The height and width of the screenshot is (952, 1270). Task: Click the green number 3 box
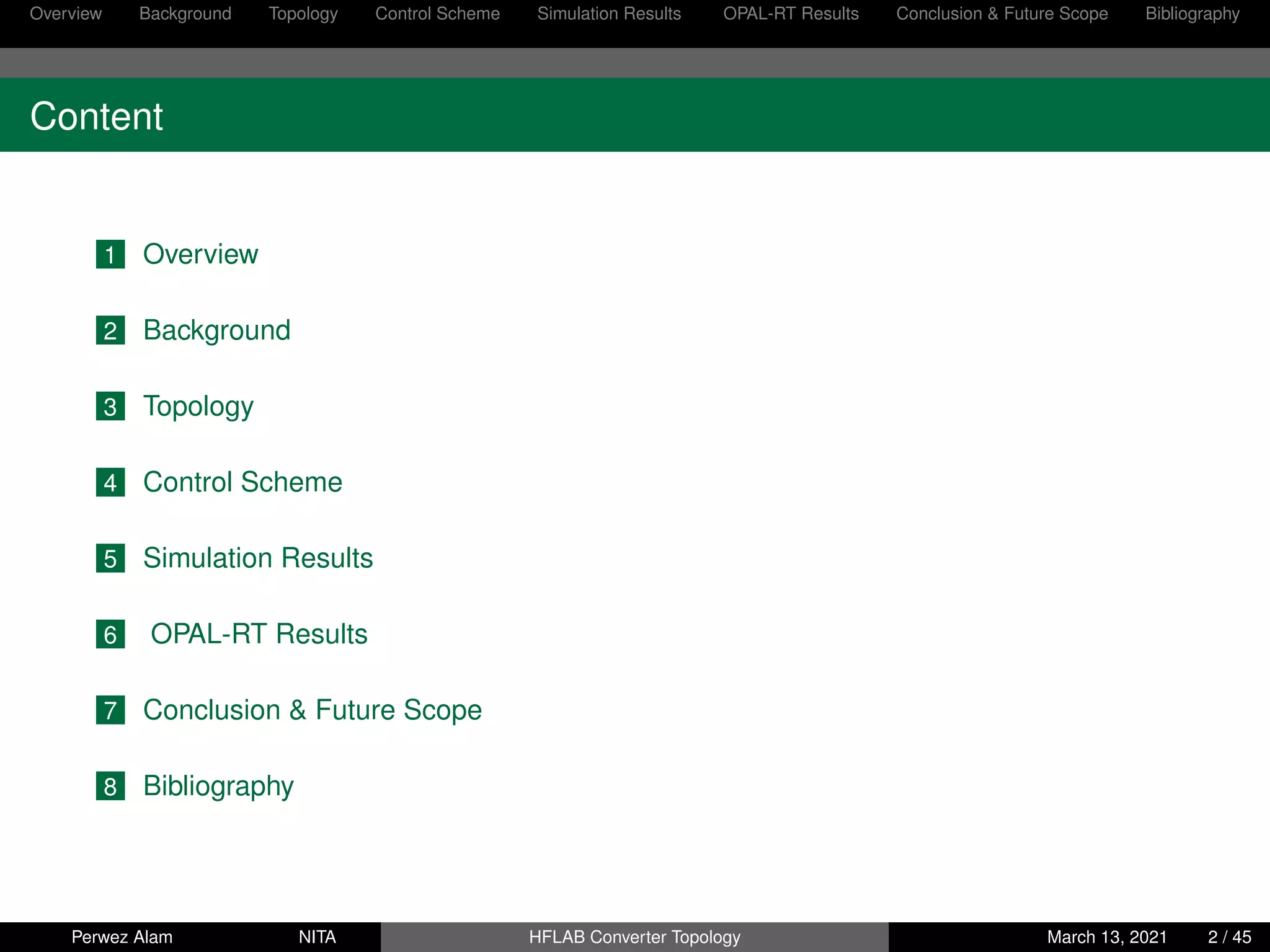(110, 407)
